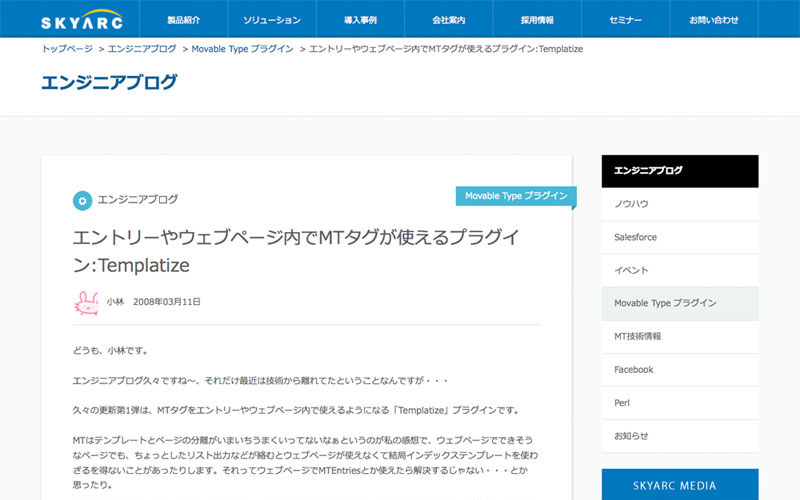This screenshot has width=800, height=500.
Task: Click the date 2008年03月11日
Action: [167, 302]
